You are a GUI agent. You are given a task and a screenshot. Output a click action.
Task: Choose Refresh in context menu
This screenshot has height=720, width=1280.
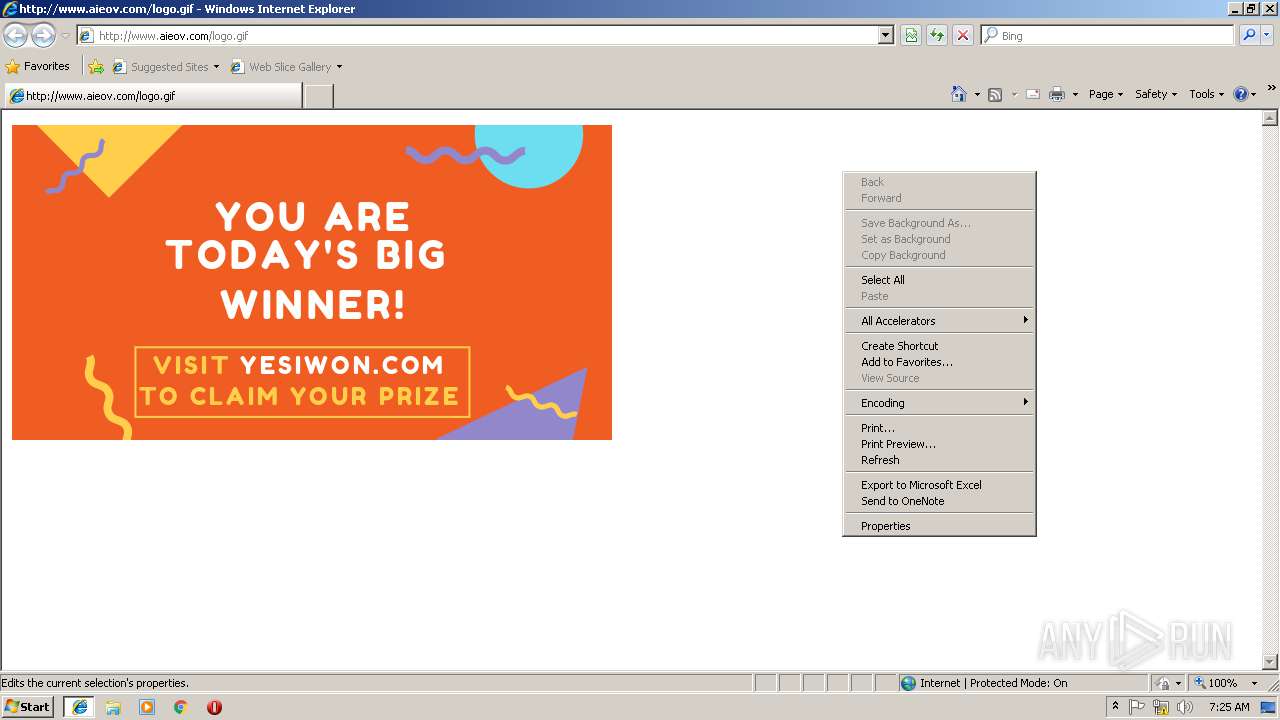pos(939,460)
